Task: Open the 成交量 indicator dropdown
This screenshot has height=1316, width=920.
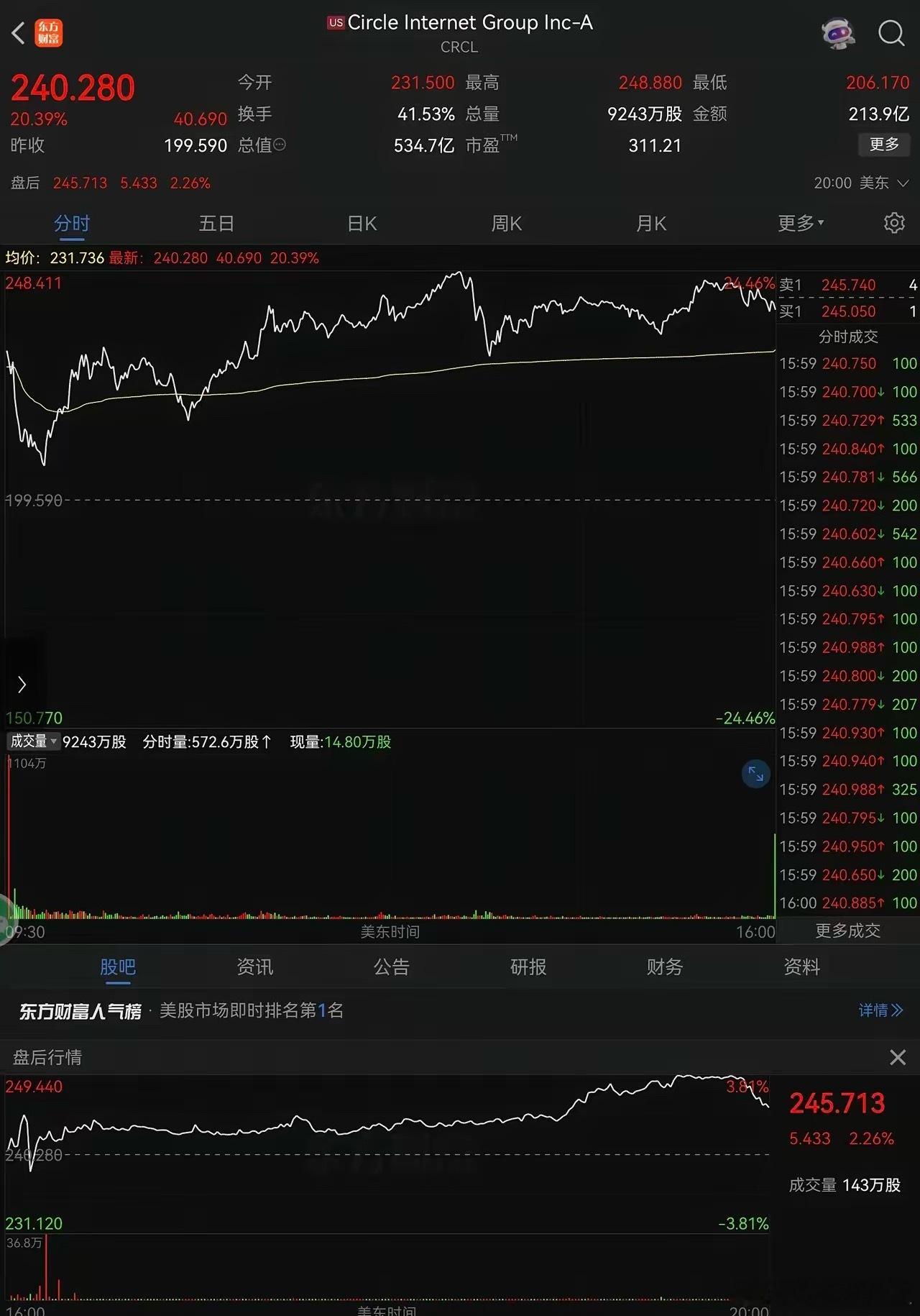Action: point(33,741)
